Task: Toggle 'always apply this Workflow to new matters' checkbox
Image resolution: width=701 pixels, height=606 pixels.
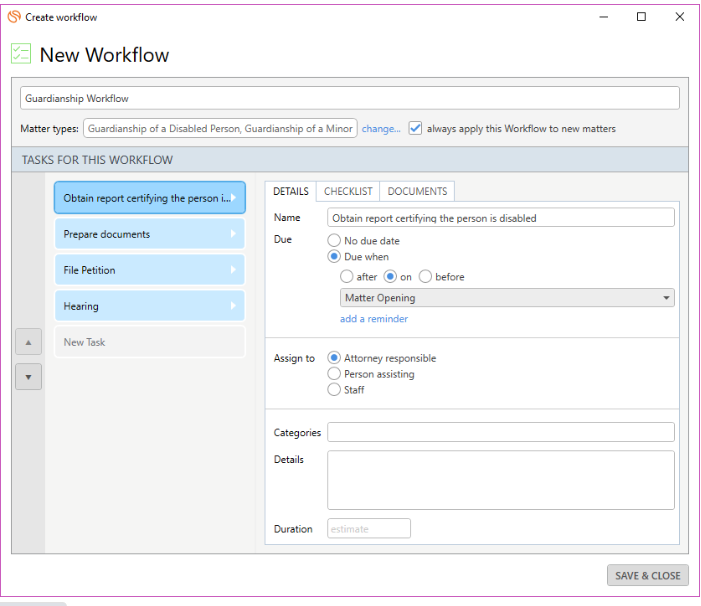Action: click(415, 128)
